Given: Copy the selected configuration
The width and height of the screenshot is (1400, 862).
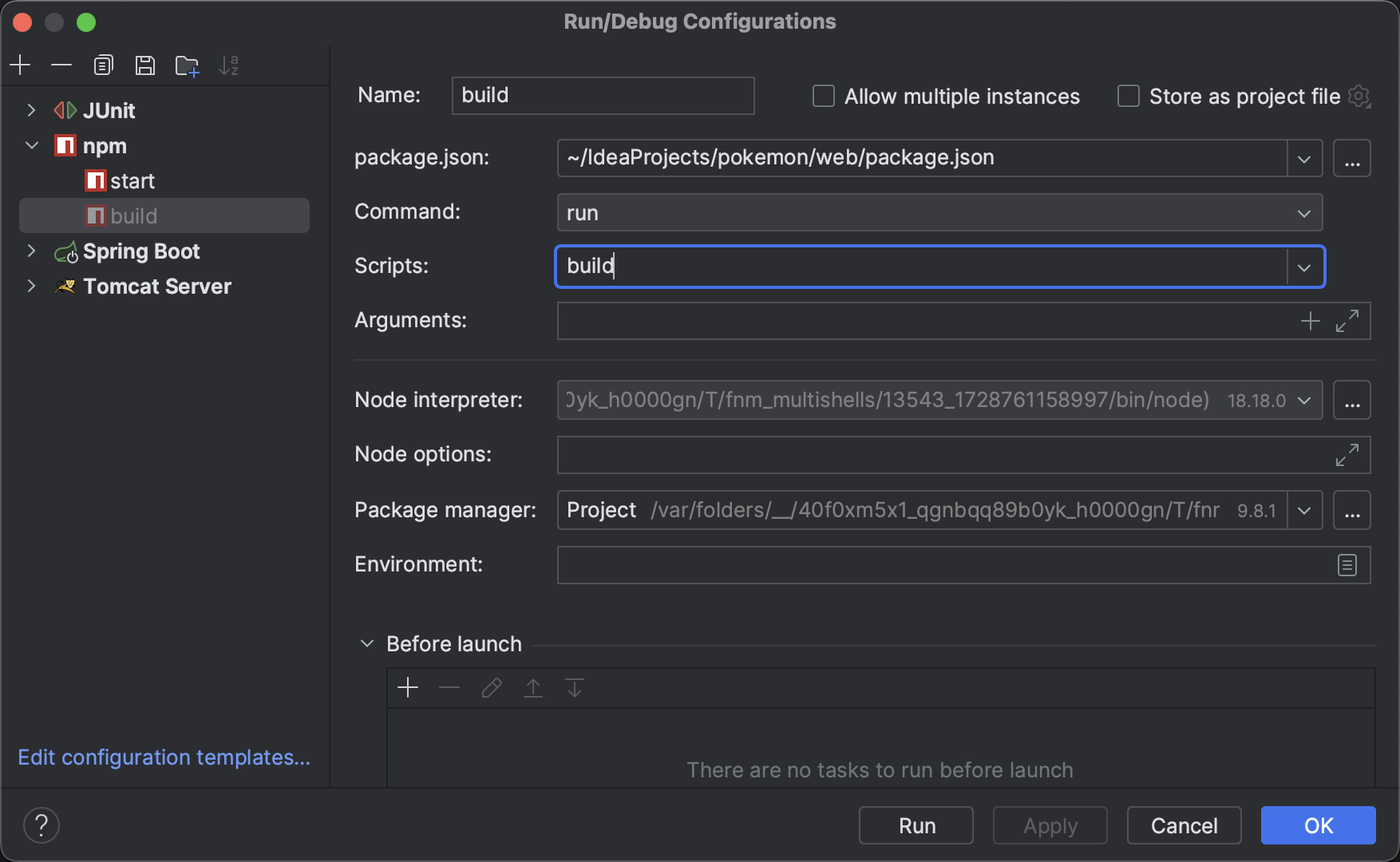Looking at the screenshot, I should (x=103, y=65).
